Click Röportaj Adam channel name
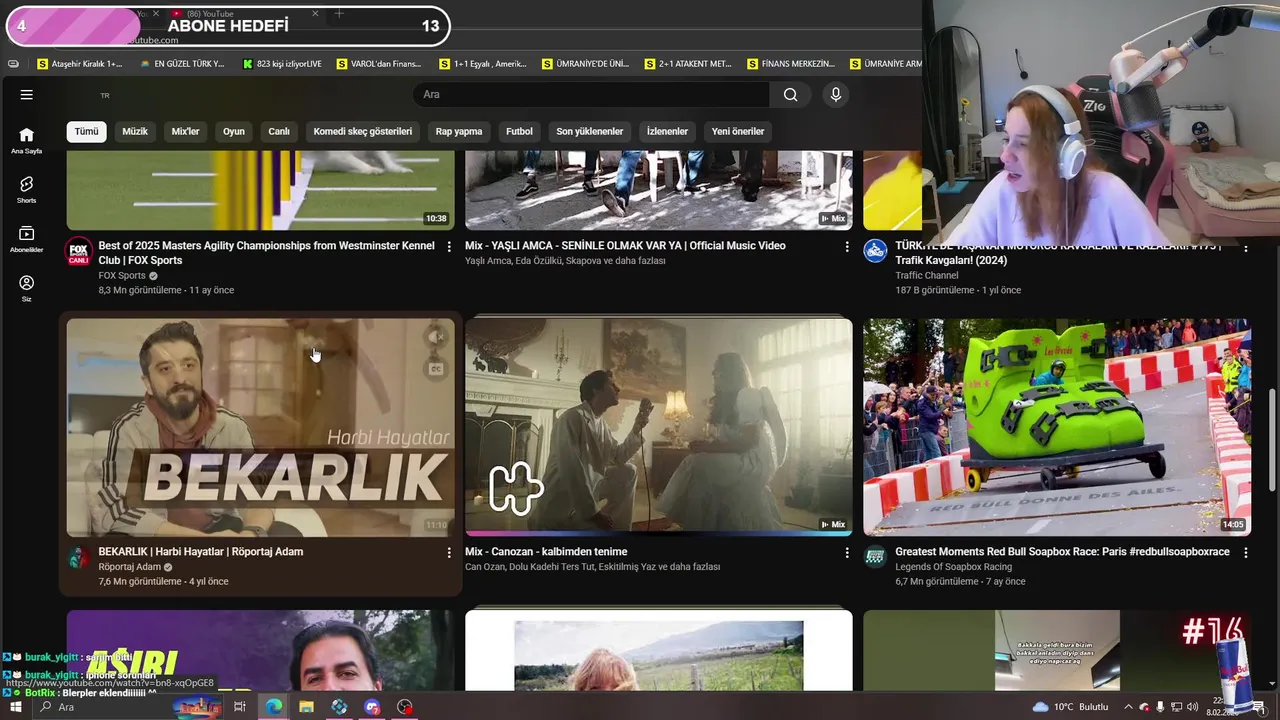 coord(129,567)
